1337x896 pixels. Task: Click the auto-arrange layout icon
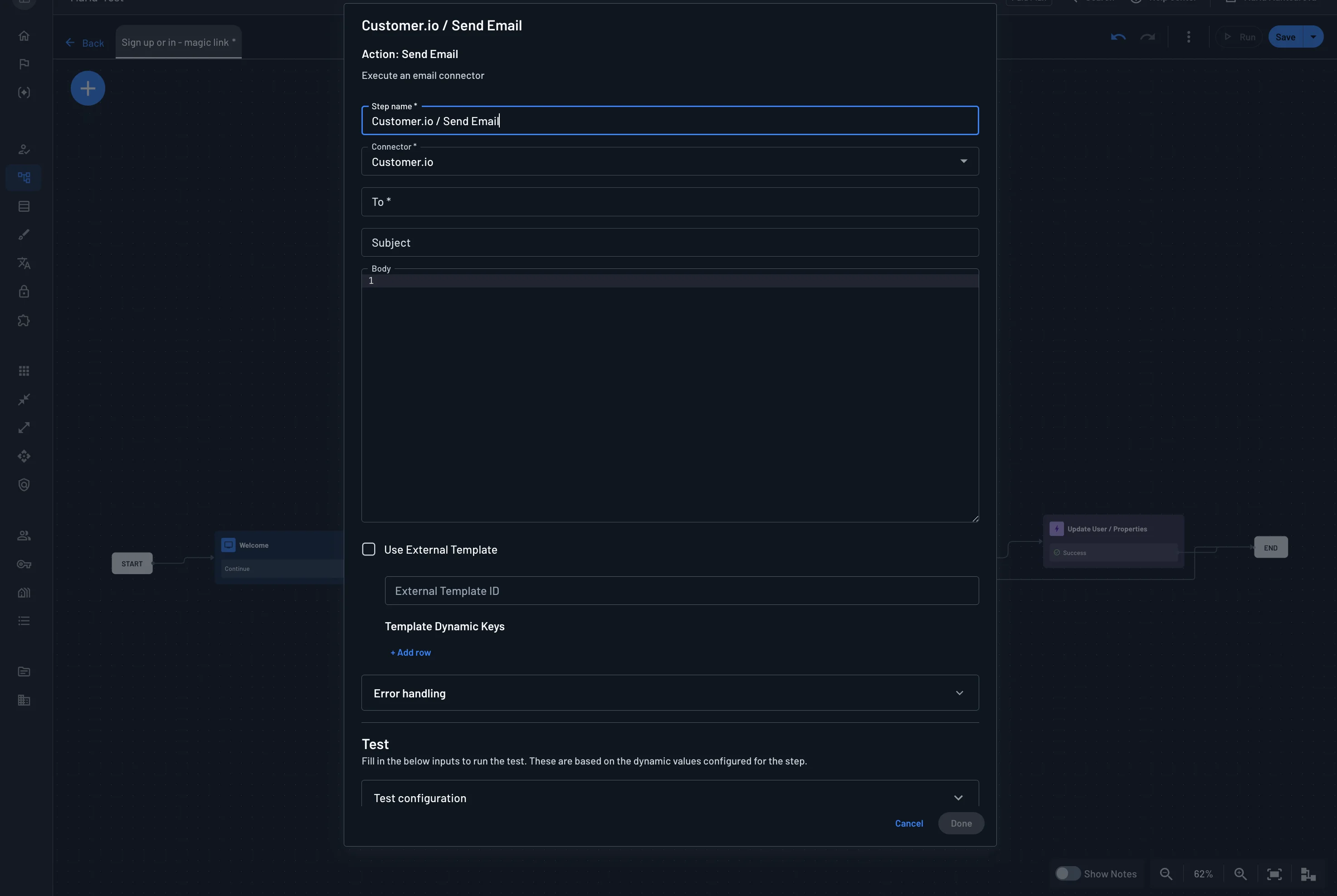[1308, 874]
